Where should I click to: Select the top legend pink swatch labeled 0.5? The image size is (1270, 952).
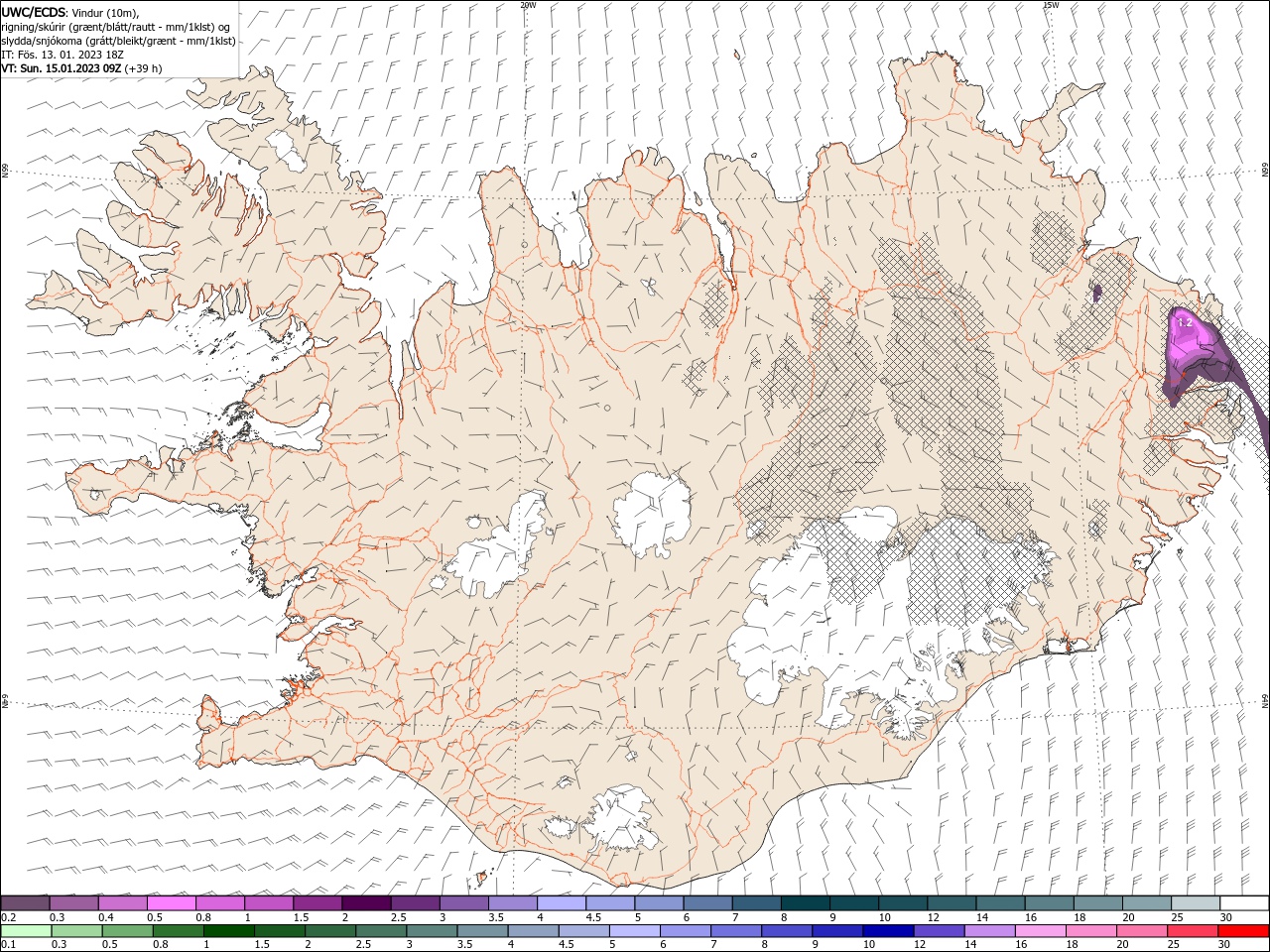point(171,902)
